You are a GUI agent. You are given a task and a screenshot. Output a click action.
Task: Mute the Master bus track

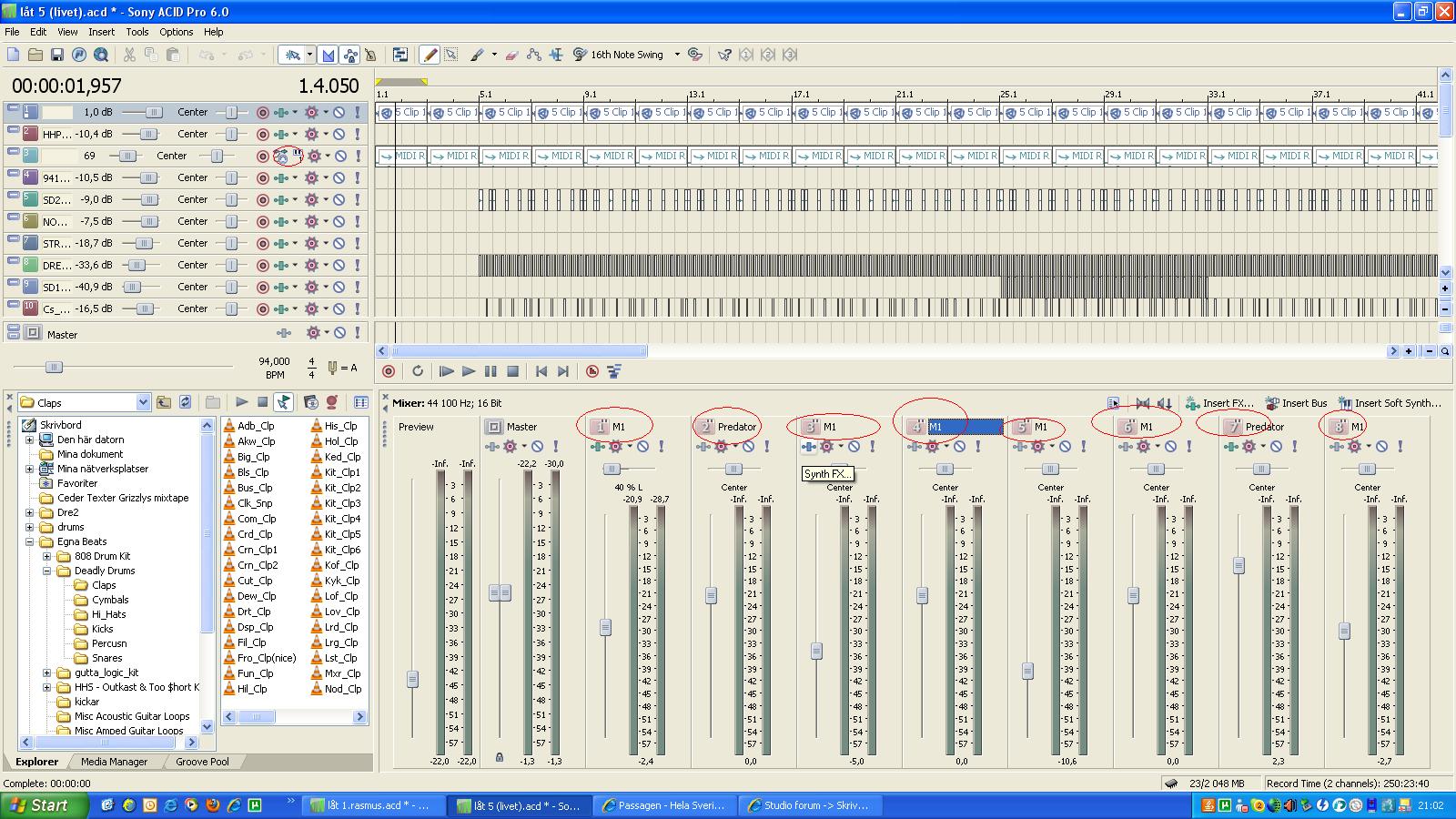pyautogui.click(x=339, y=334)
